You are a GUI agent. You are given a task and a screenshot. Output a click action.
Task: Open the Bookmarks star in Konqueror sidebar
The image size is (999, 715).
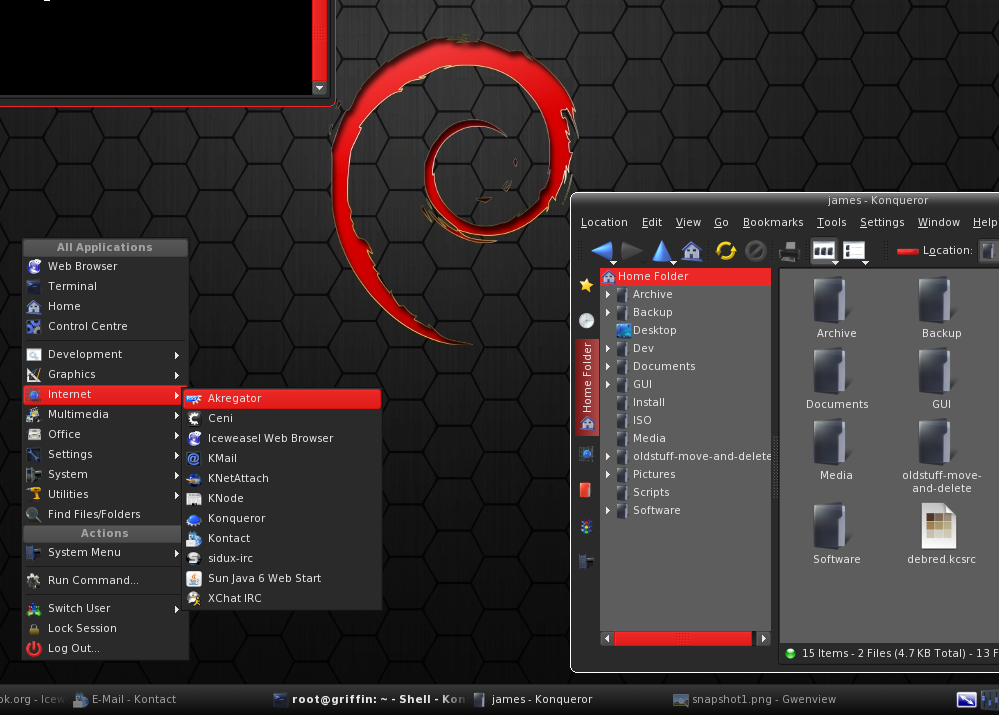pos(586,285)
